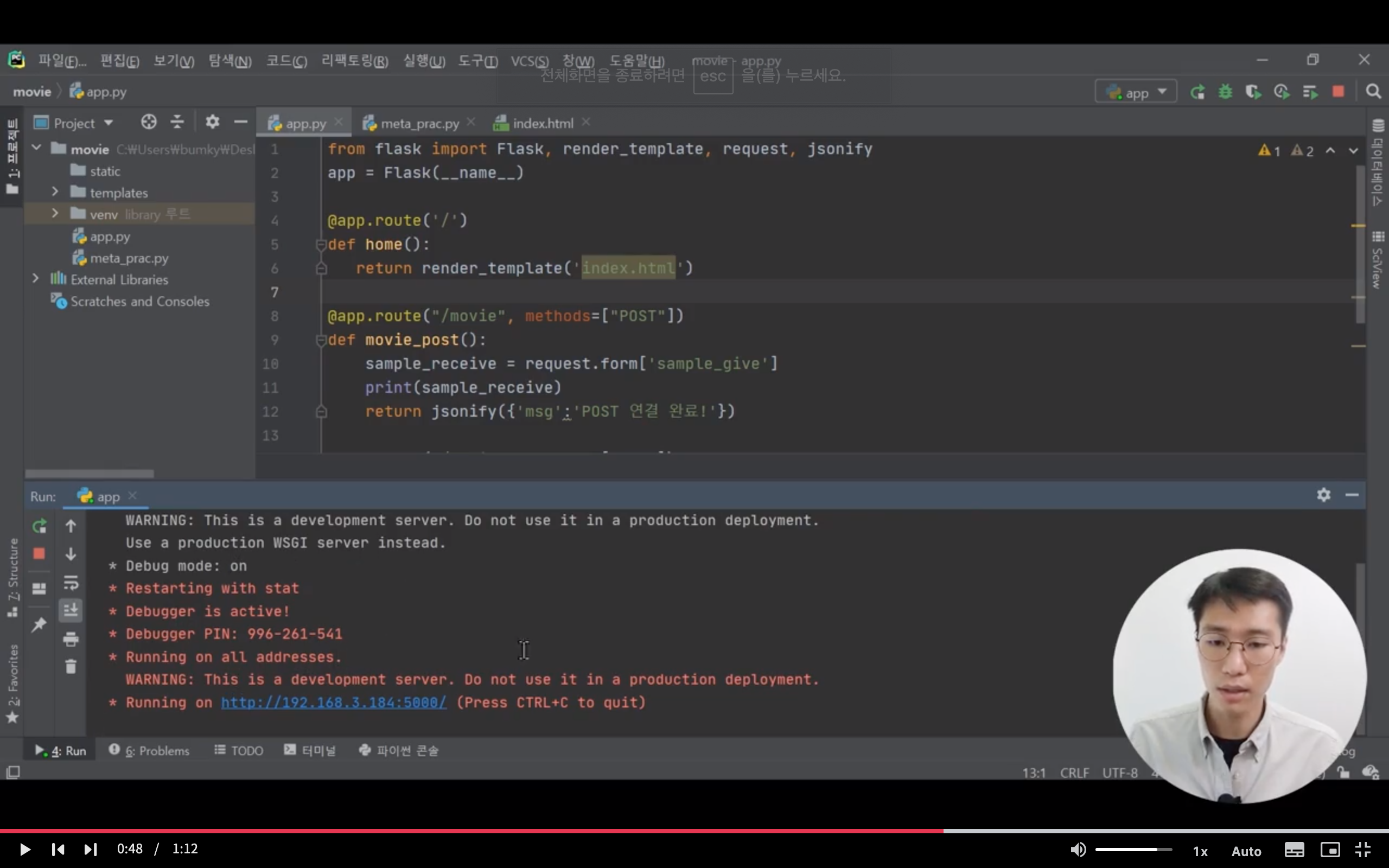Stop the app with red square in top toolbar
1389x868 pixels.
[x=1338, y=92]
